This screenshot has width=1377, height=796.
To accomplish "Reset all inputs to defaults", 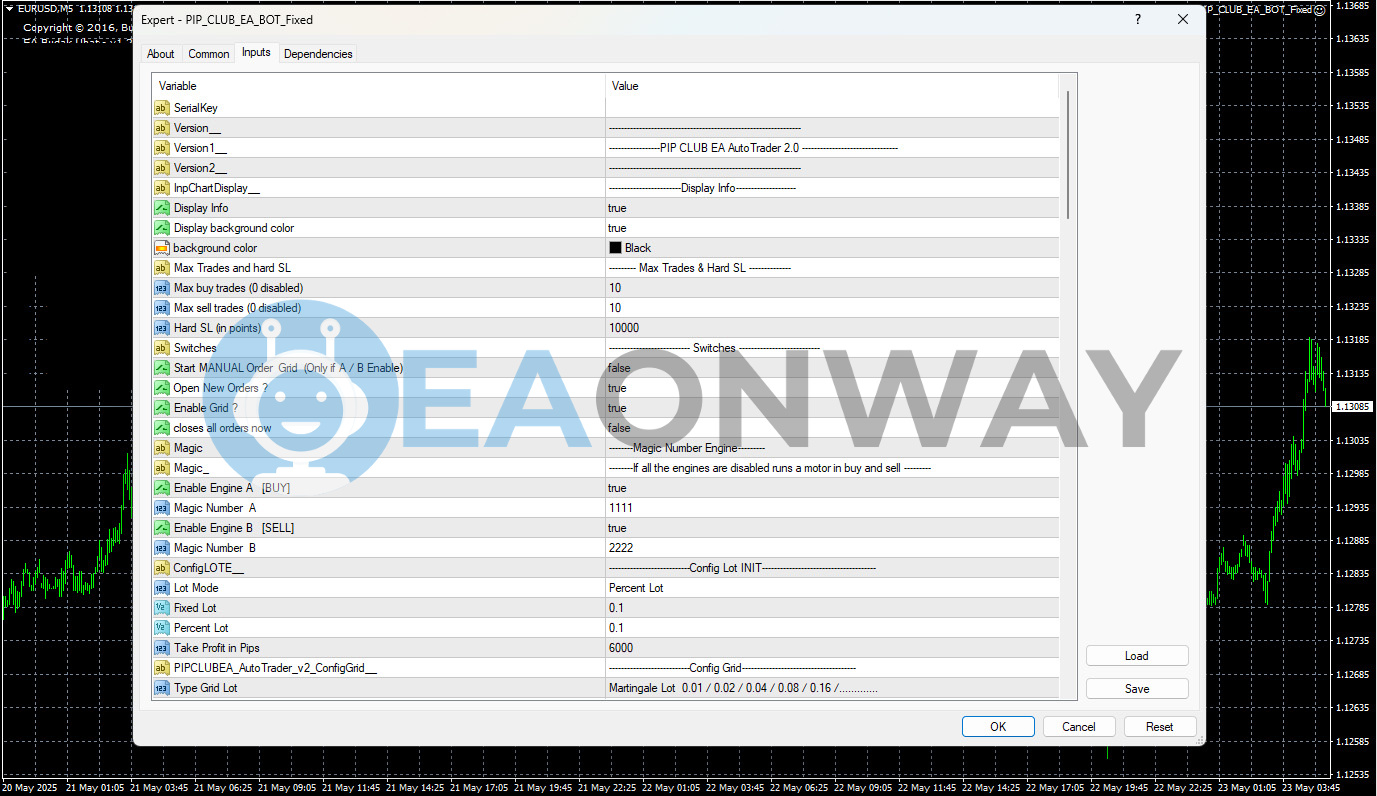I will [x=1160, y=727].
